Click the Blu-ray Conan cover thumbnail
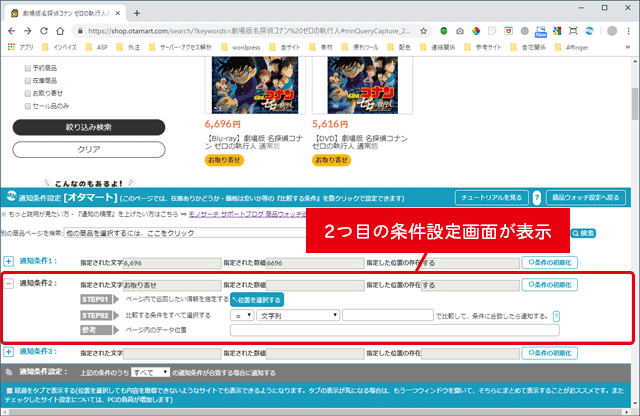Image resolution: width=640 pixels, height=416 pixels. [255, 85]
